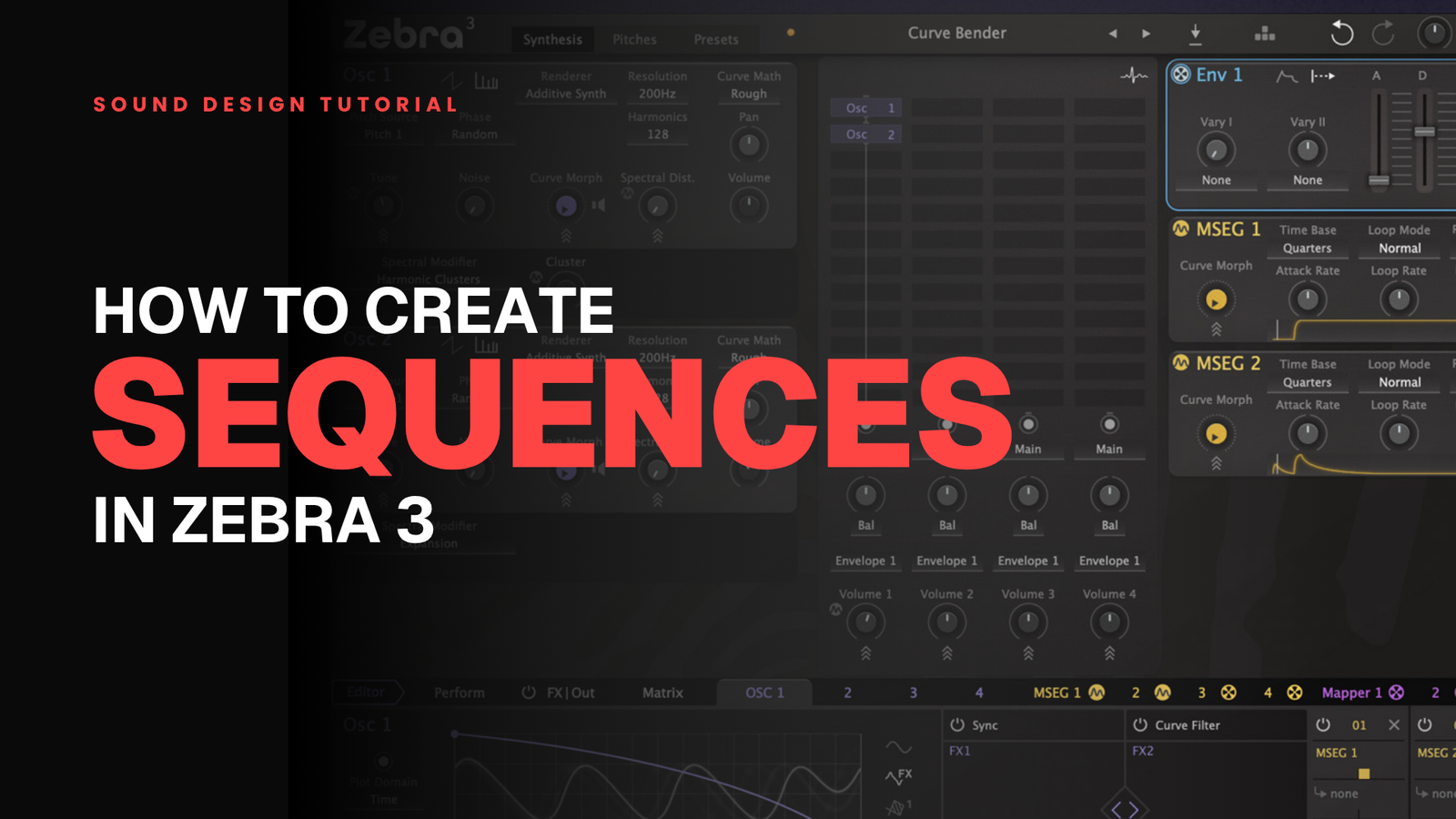Click the chevrons under MSEG 2 Curve Morph
The image size is (1456, 819).
pyautogui.click(x=1216, y=464)
